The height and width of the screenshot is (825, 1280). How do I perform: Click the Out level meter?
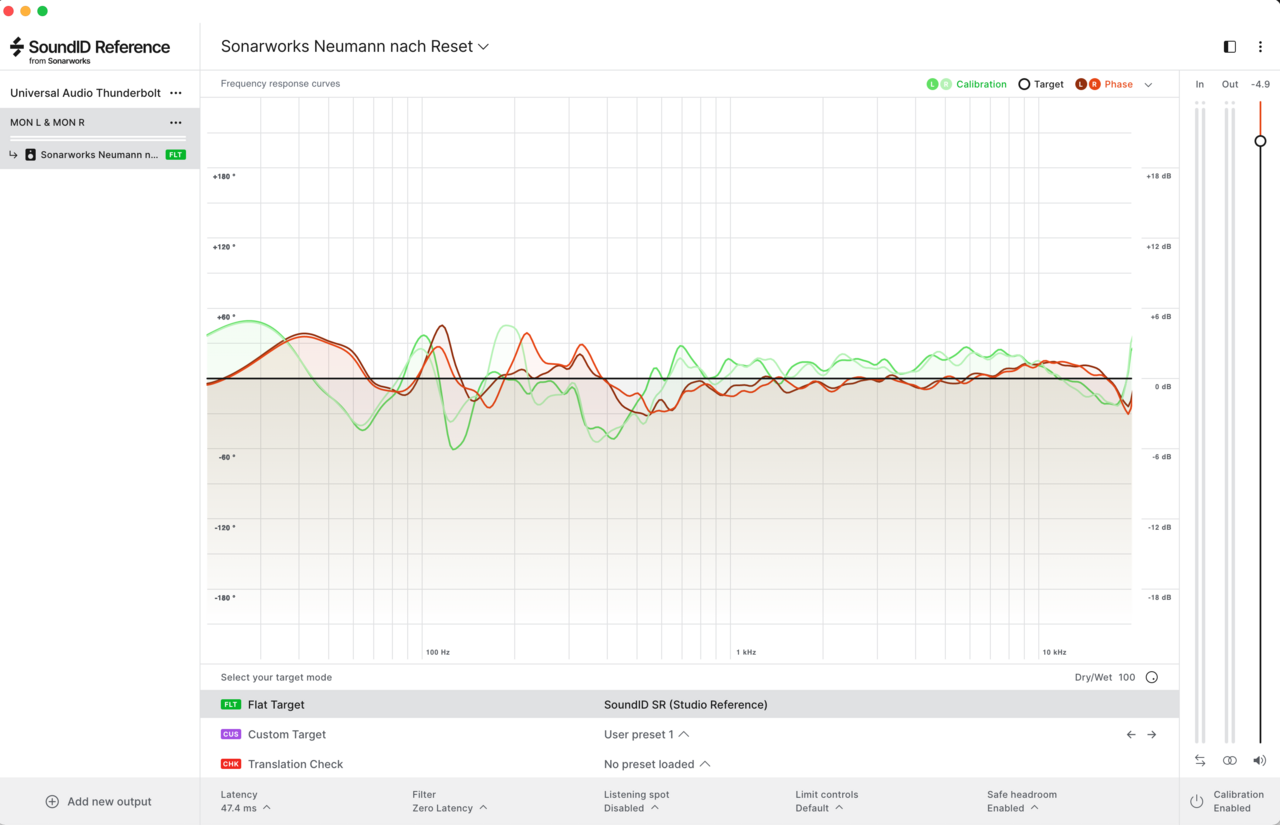(x=1230, y=423)
